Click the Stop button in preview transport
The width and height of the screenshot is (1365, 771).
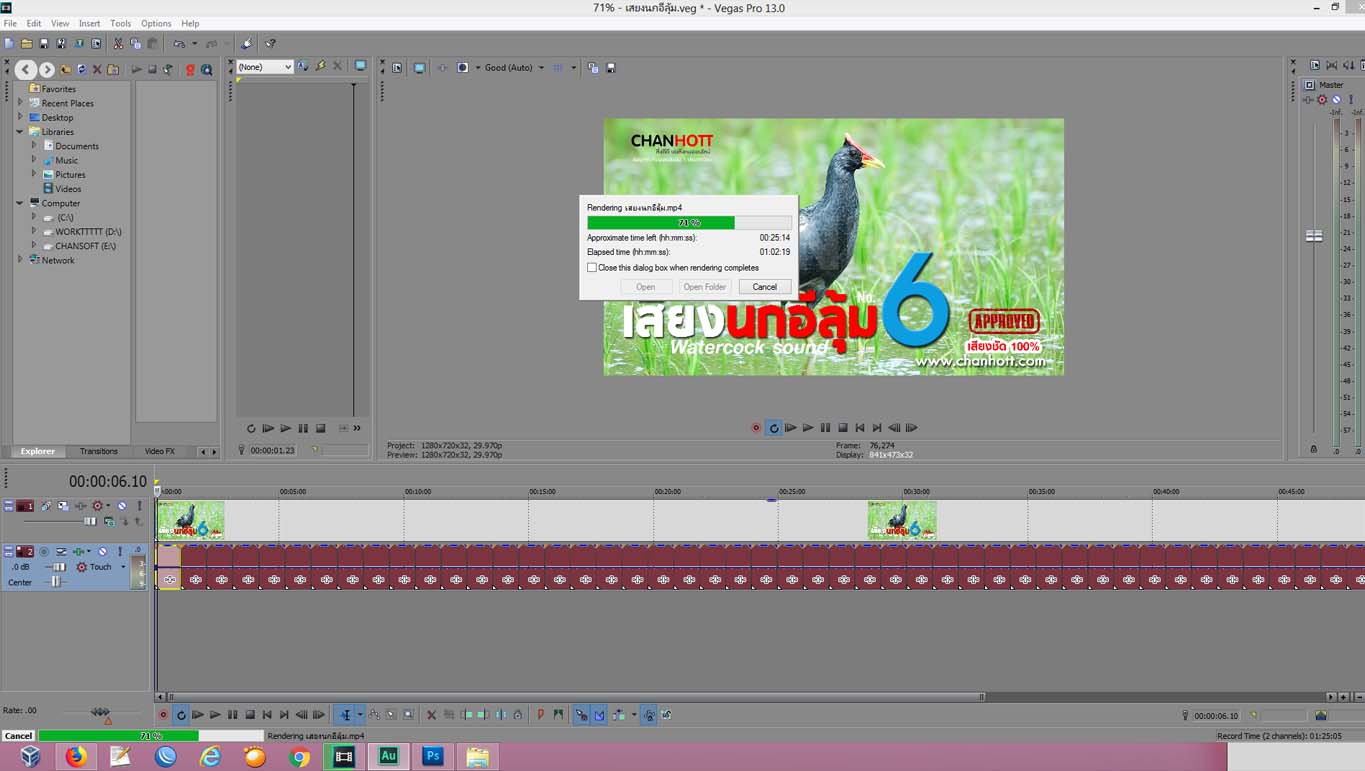click(842, 427)
